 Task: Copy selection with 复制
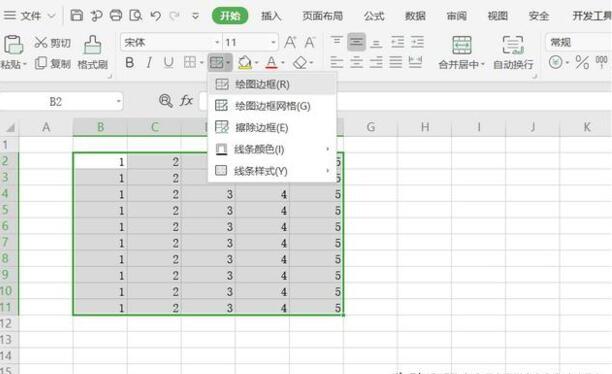point(52,63)
